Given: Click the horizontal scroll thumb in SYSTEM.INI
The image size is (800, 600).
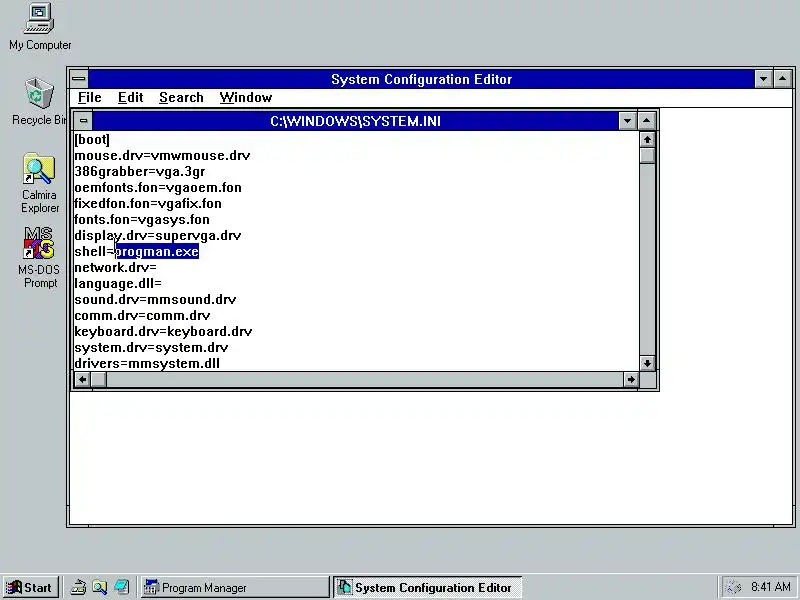Looking at the screenshot, I should [99, 380].
